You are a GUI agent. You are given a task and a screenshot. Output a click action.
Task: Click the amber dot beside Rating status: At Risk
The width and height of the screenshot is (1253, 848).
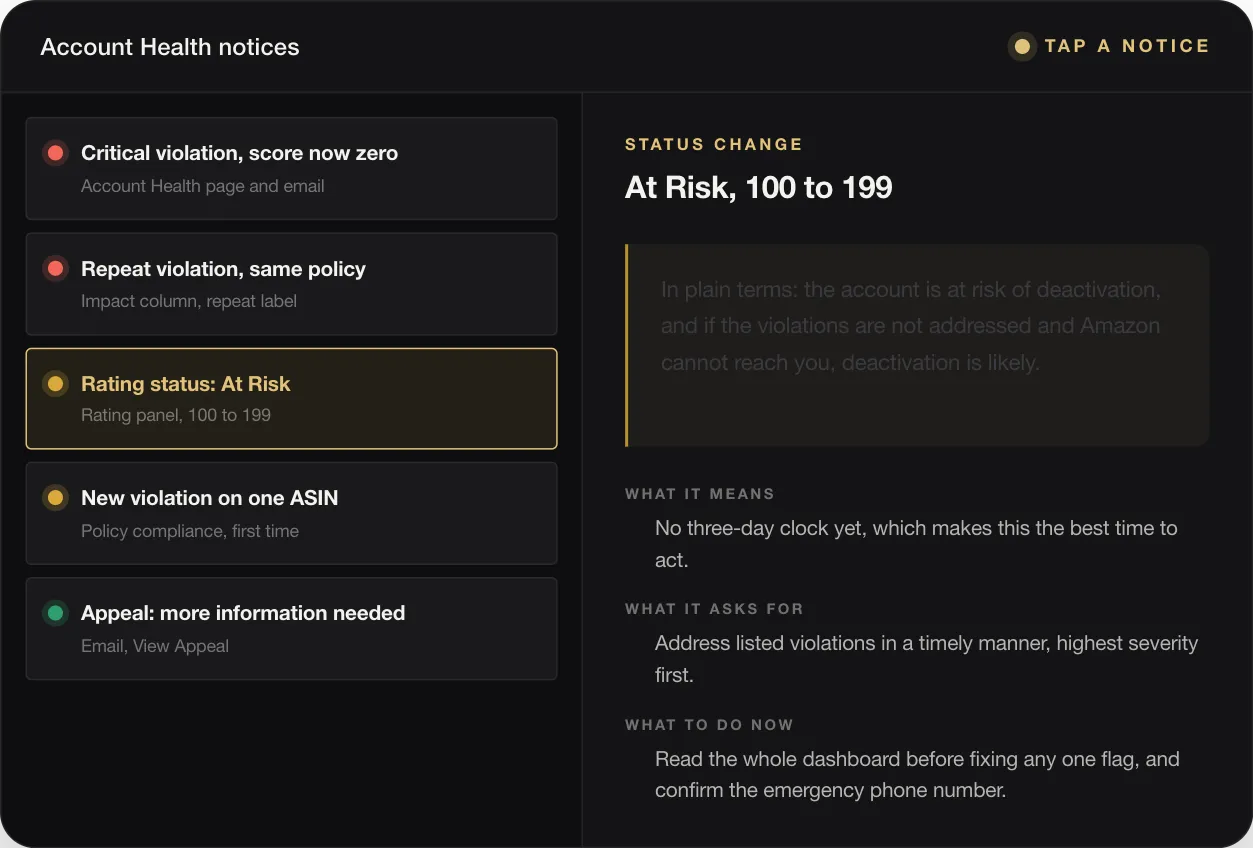[56, 383]
